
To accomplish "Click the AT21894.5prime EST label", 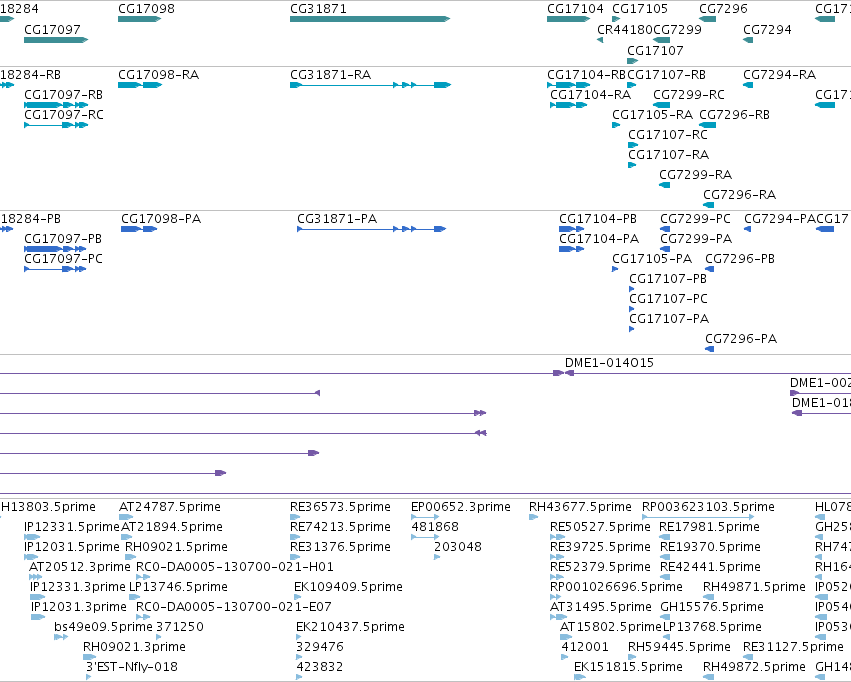I will (x=172, y=527).
